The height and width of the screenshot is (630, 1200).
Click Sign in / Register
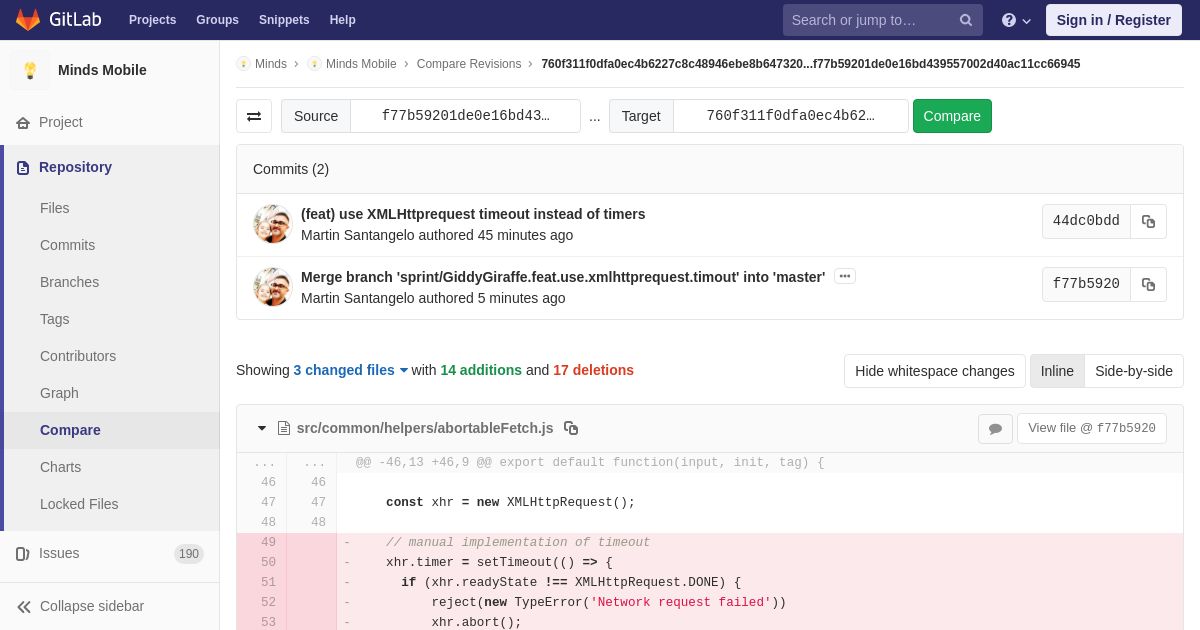click(x=1114, y=20)
